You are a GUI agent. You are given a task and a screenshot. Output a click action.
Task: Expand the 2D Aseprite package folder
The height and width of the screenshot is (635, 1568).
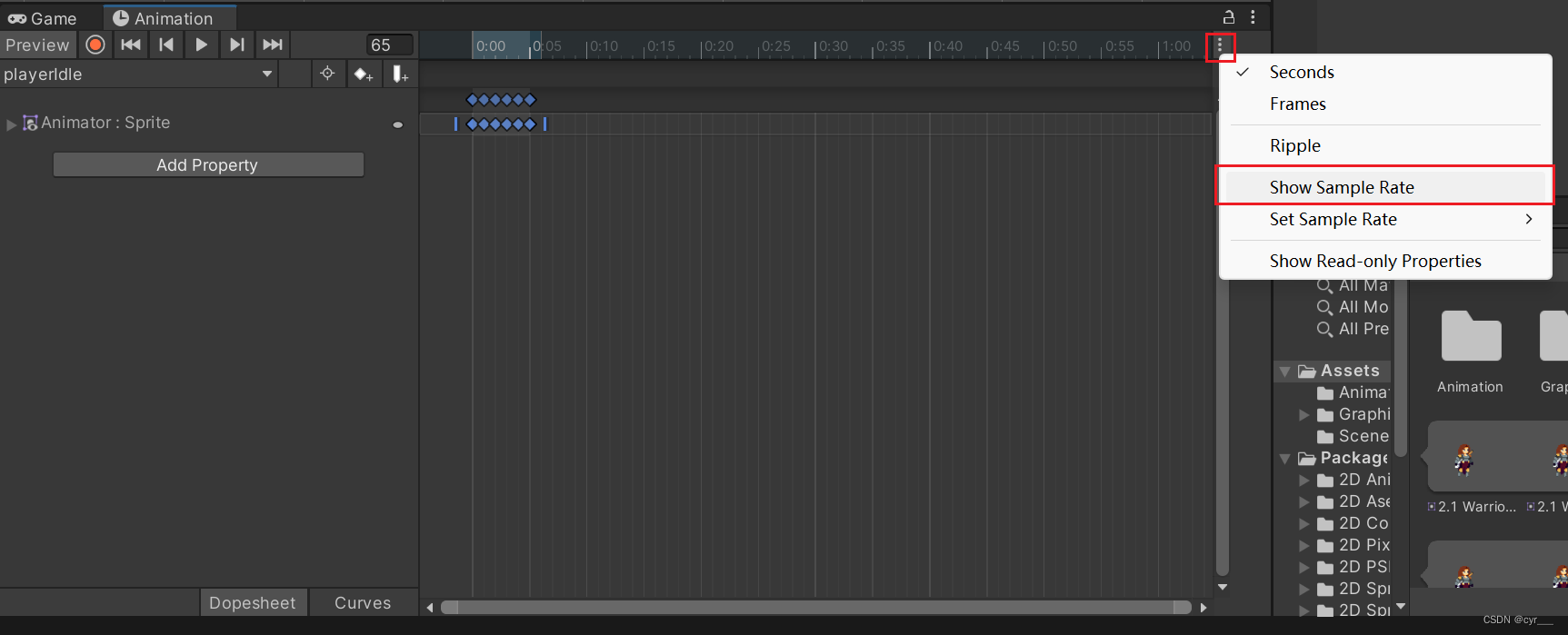click(x=1304, y=502)
